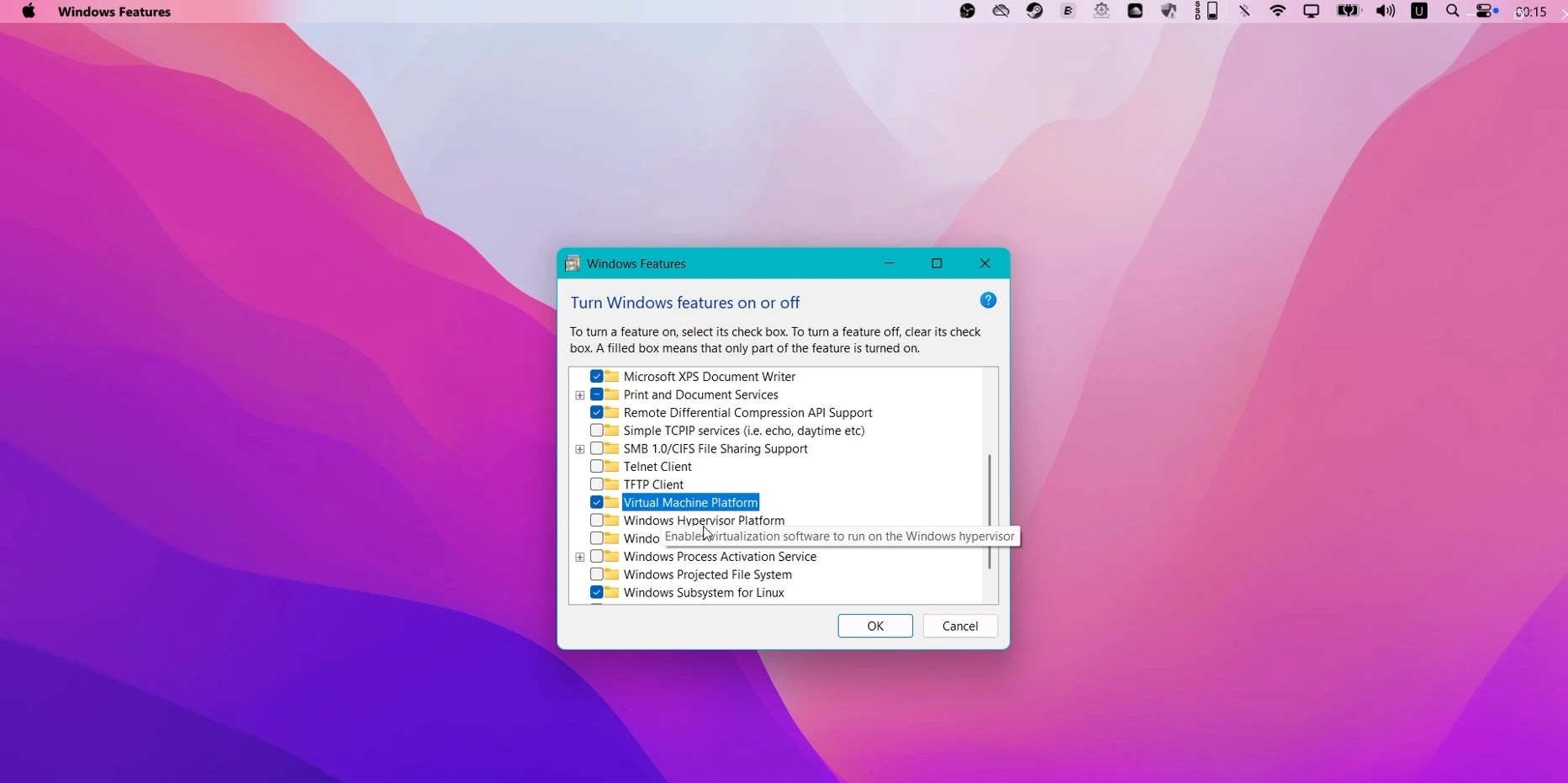This screenshot has width=1568, height=783.
Task: Open the display mirroring menu icon
Action: coord(1312,12)
